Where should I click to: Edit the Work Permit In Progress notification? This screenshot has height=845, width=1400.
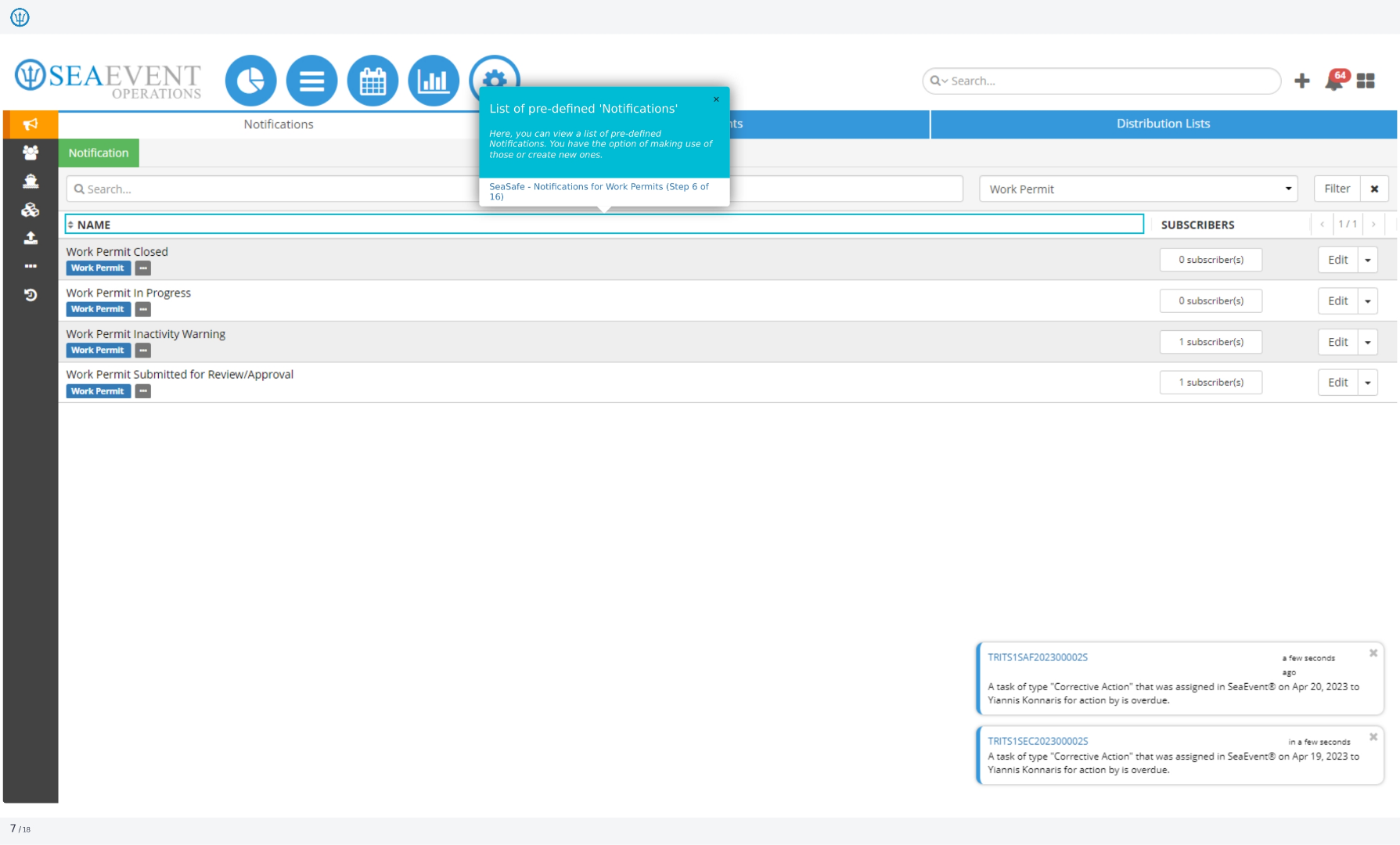(x=1337, y=301)
